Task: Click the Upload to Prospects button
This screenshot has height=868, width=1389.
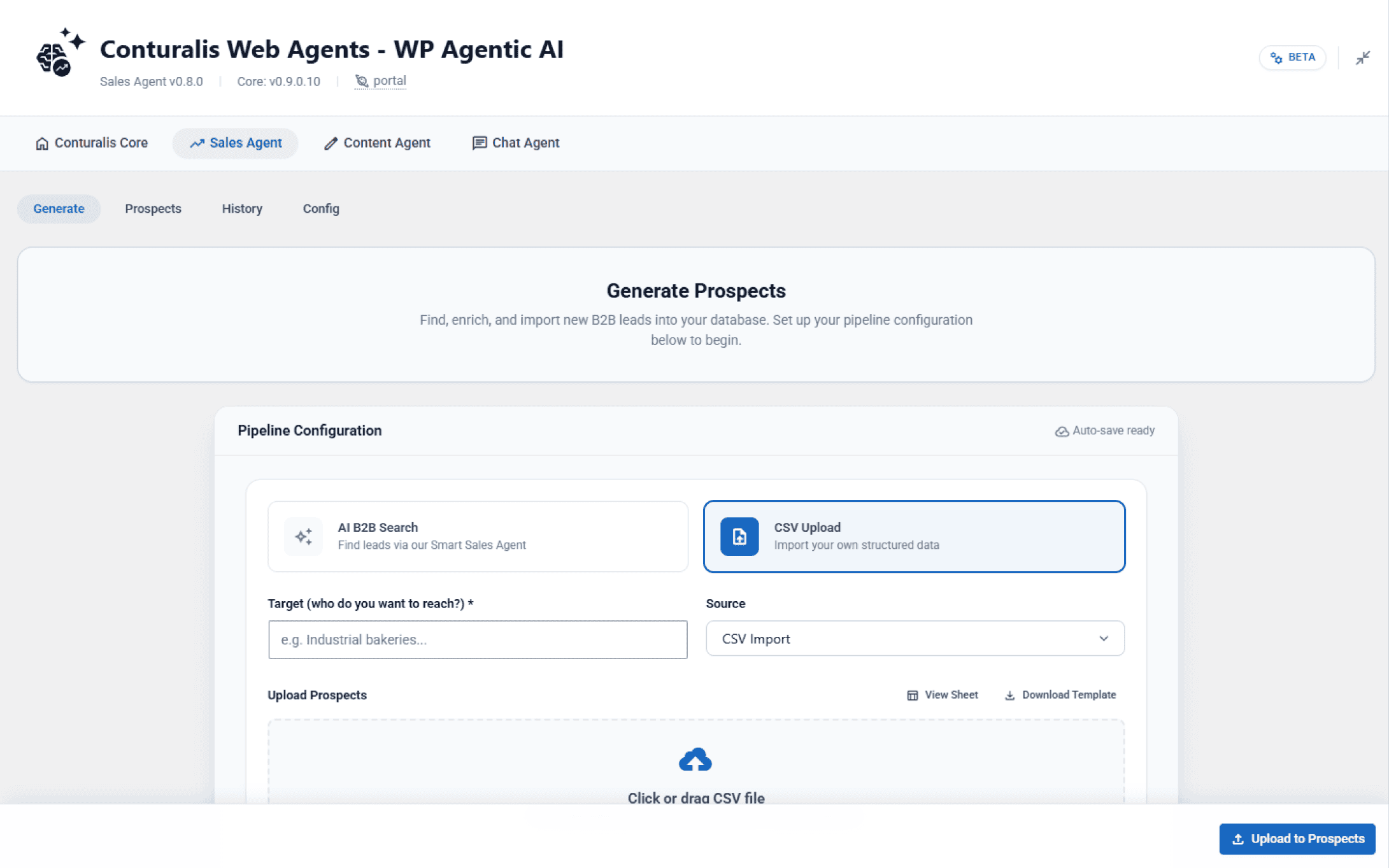Action: 1297,839
